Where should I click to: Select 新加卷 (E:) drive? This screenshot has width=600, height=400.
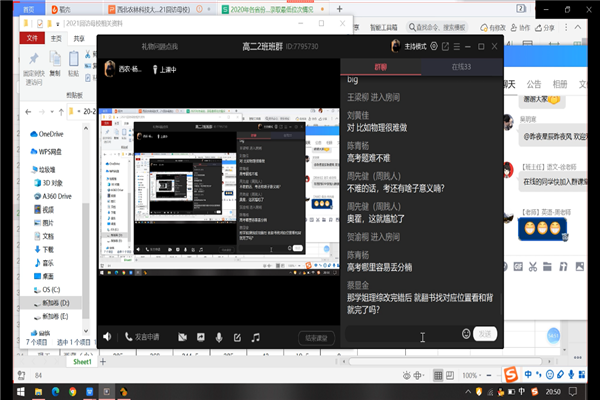tap(51, 316)
